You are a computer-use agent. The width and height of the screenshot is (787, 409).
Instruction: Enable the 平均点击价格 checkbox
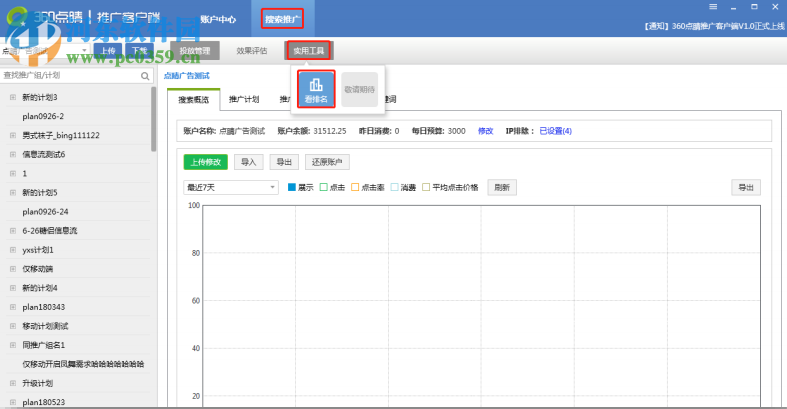pos(426,187)
